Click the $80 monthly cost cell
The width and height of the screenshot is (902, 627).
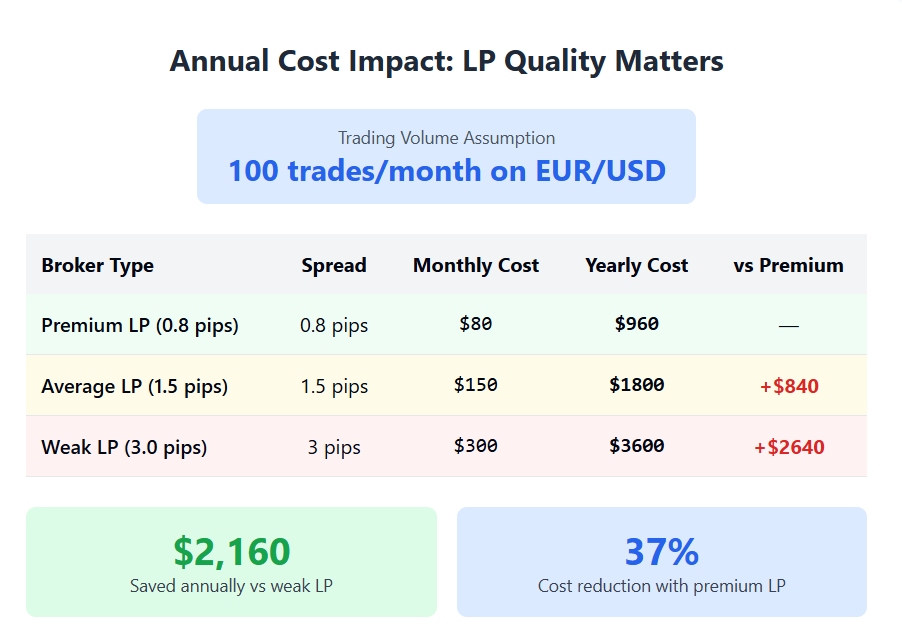pyautogui.click(x=476, y=324)
